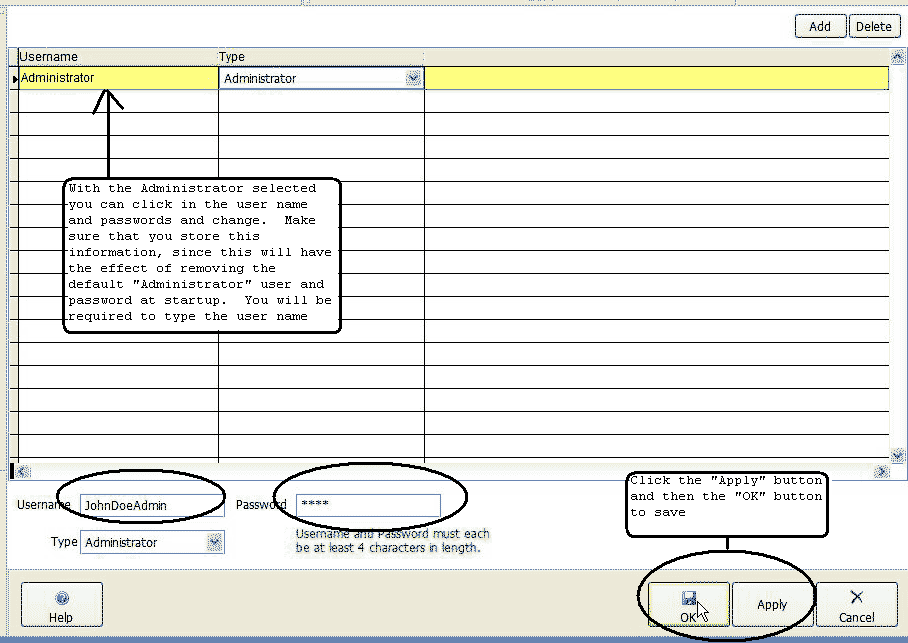Click the row selector arrow beside Administrator
908x643 pixels.
tap(14, 79)
